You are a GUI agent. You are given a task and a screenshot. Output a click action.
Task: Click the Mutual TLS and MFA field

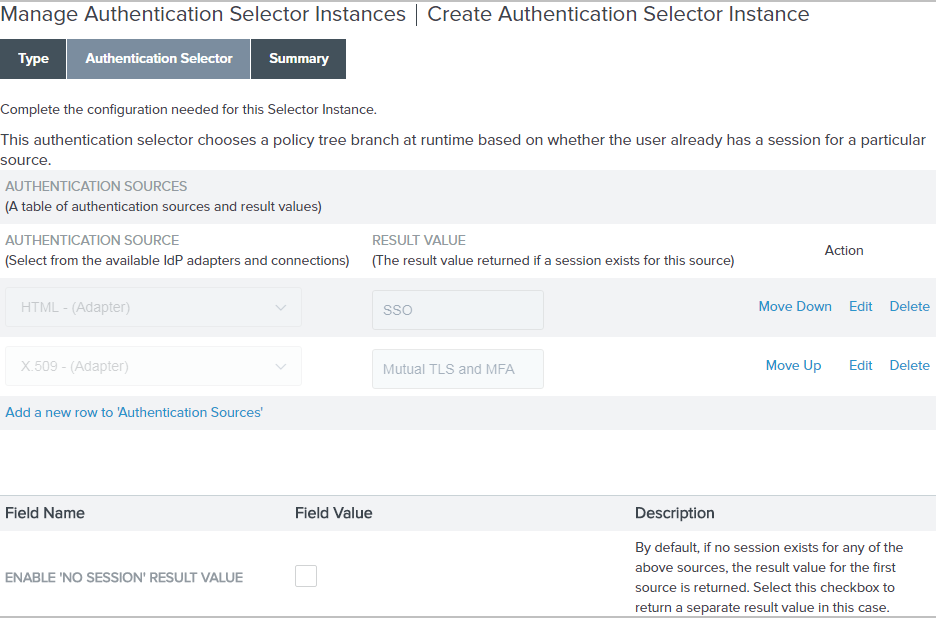click(x=457, y=369)
